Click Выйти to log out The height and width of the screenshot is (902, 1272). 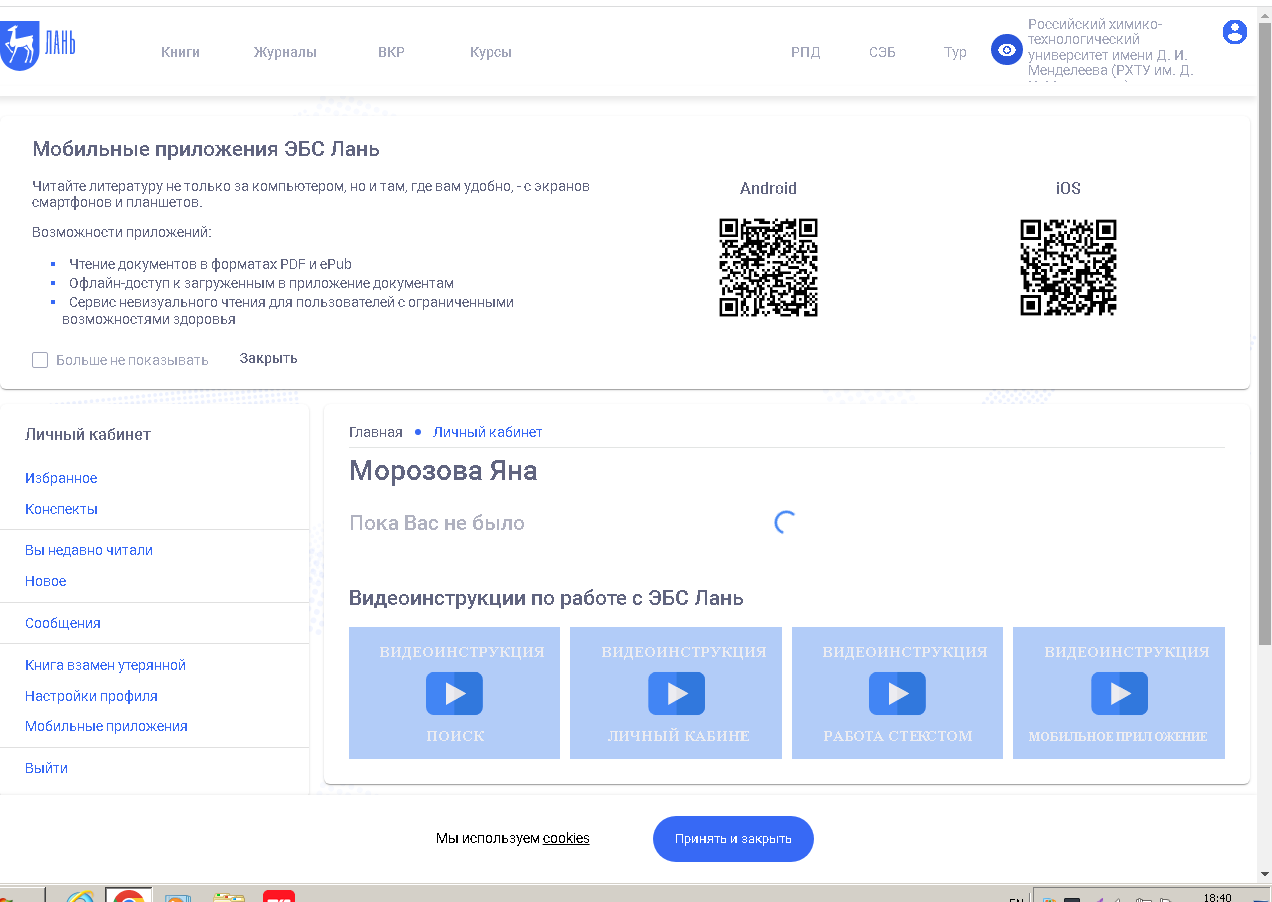click(x=46, y=768)
